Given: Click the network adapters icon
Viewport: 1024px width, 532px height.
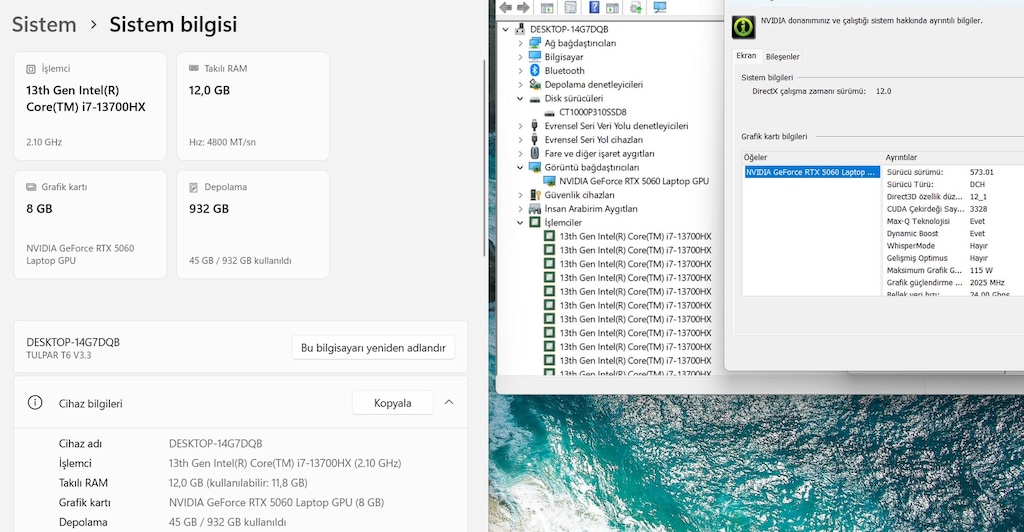Looking at the screenshot, I should coord(535,43).
